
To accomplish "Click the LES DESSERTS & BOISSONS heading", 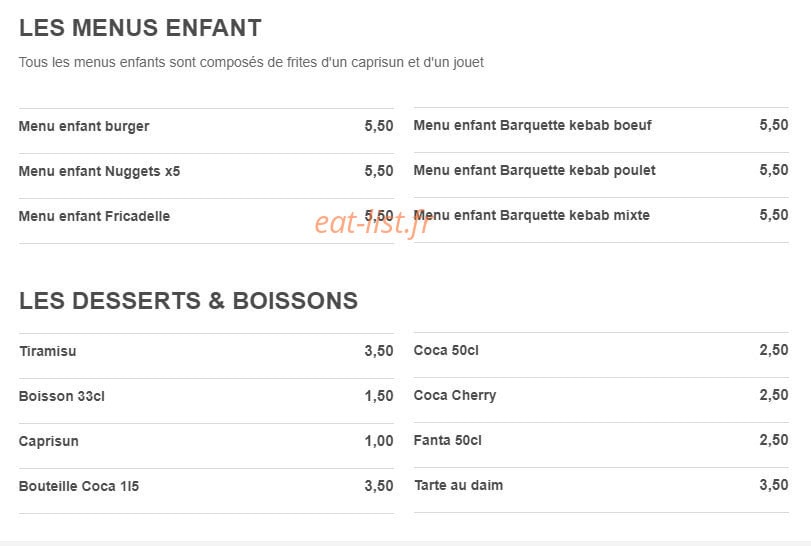I will (188, 301).
